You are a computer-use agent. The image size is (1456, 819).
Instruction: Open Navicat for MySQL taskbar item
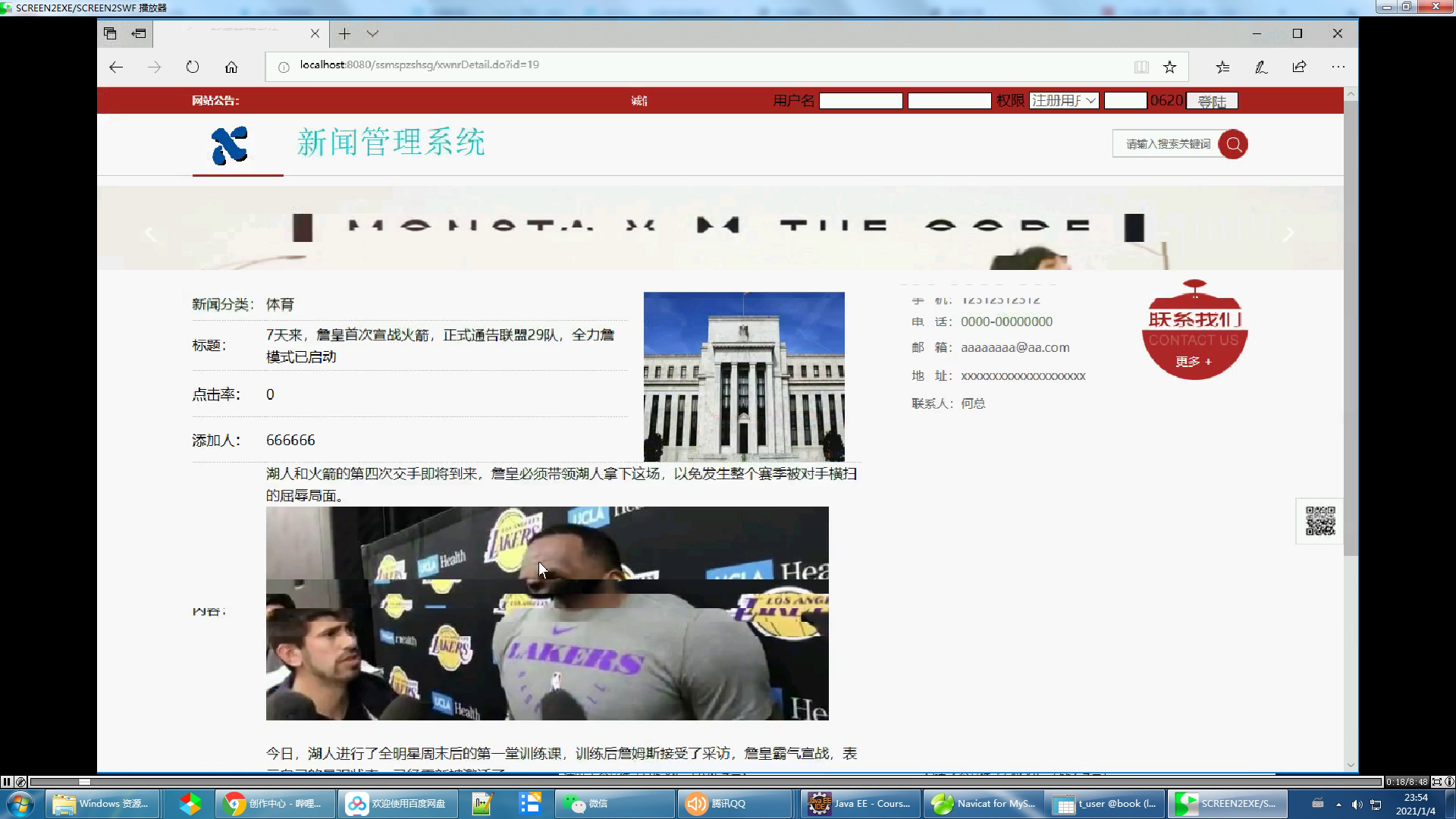983,804
